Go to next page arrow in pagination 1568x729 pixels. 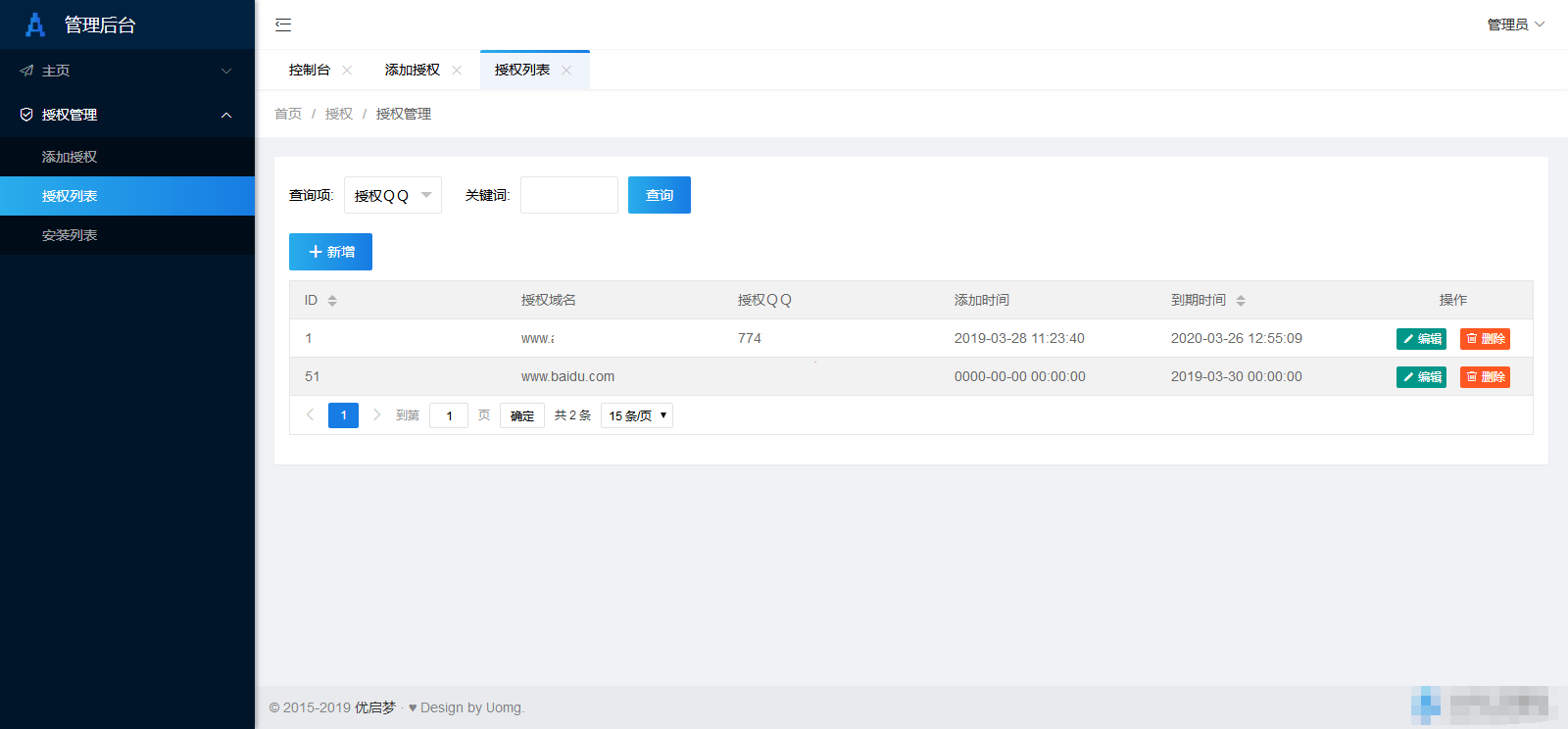(376, 415)
